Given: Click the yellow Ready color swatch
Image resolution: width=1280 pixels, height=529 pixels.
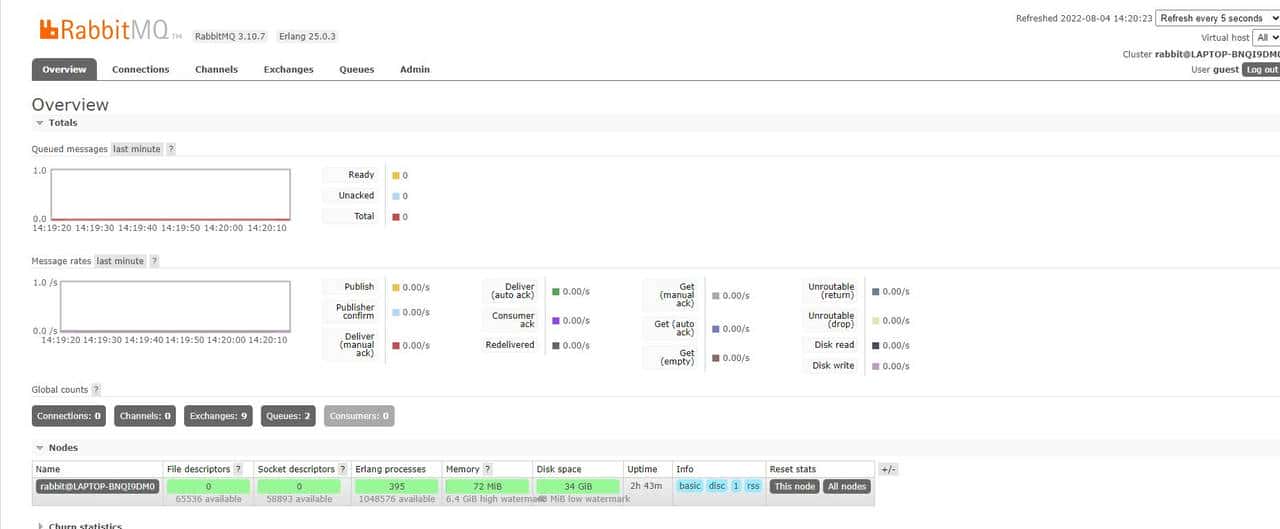Looking at the screenshot, I should pos(396,176).
